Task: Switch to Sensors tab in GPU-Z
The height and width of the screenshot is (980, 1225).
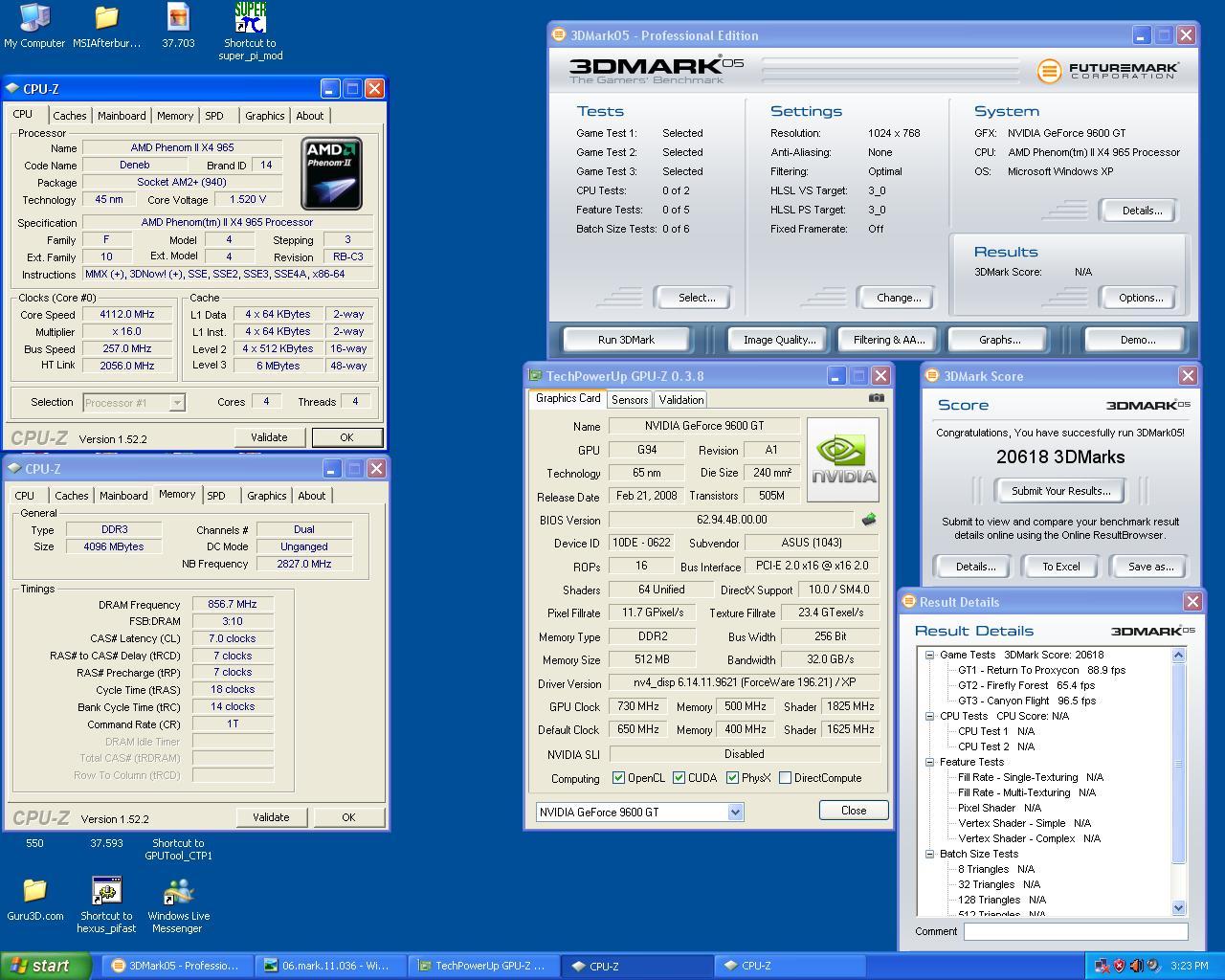Action: pos(630,400)
